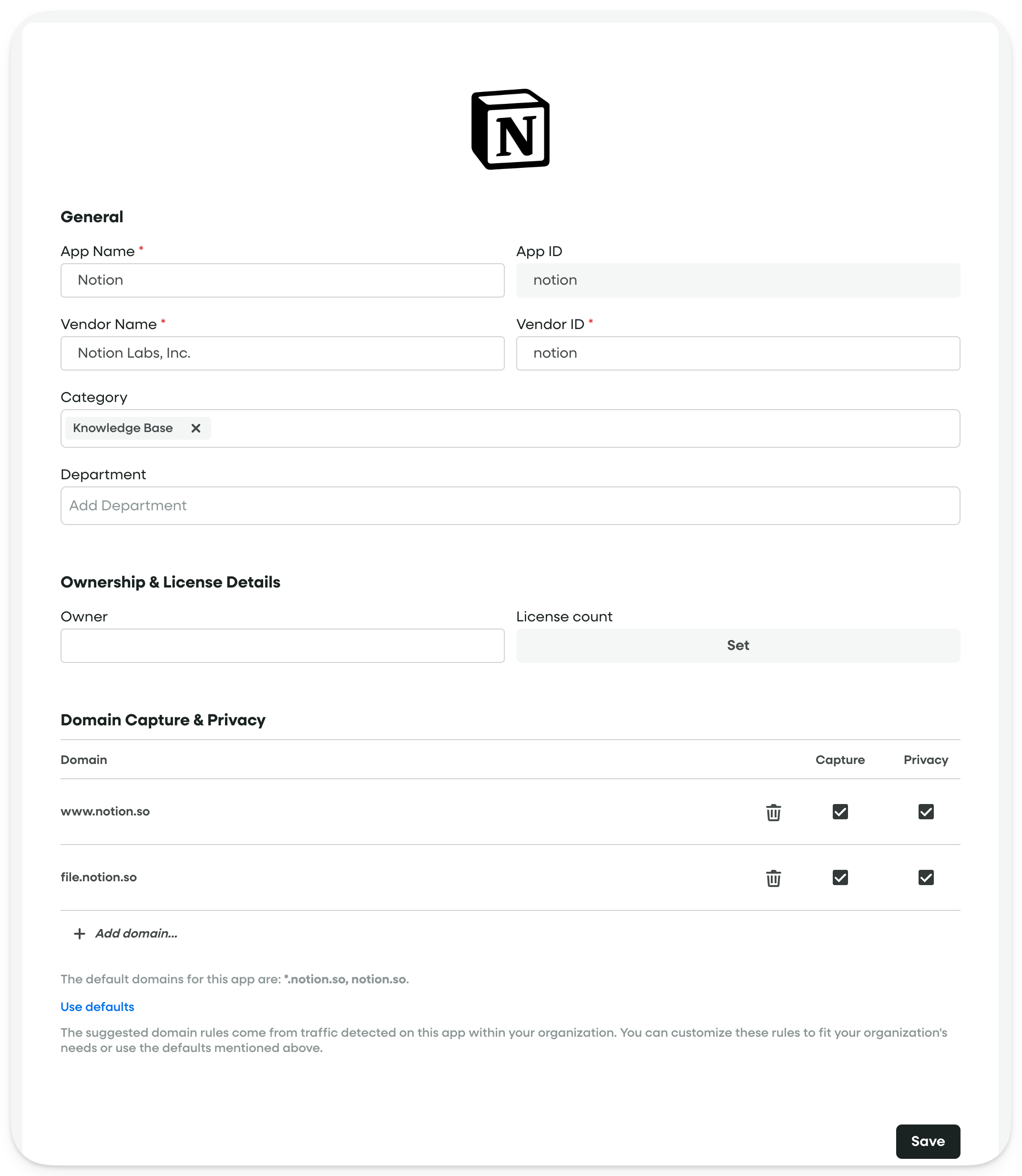Image resolution: width=1022 pixels, height=1176 pixels.
Task: Click the Capture column header
Action: (x=840, y=760)
